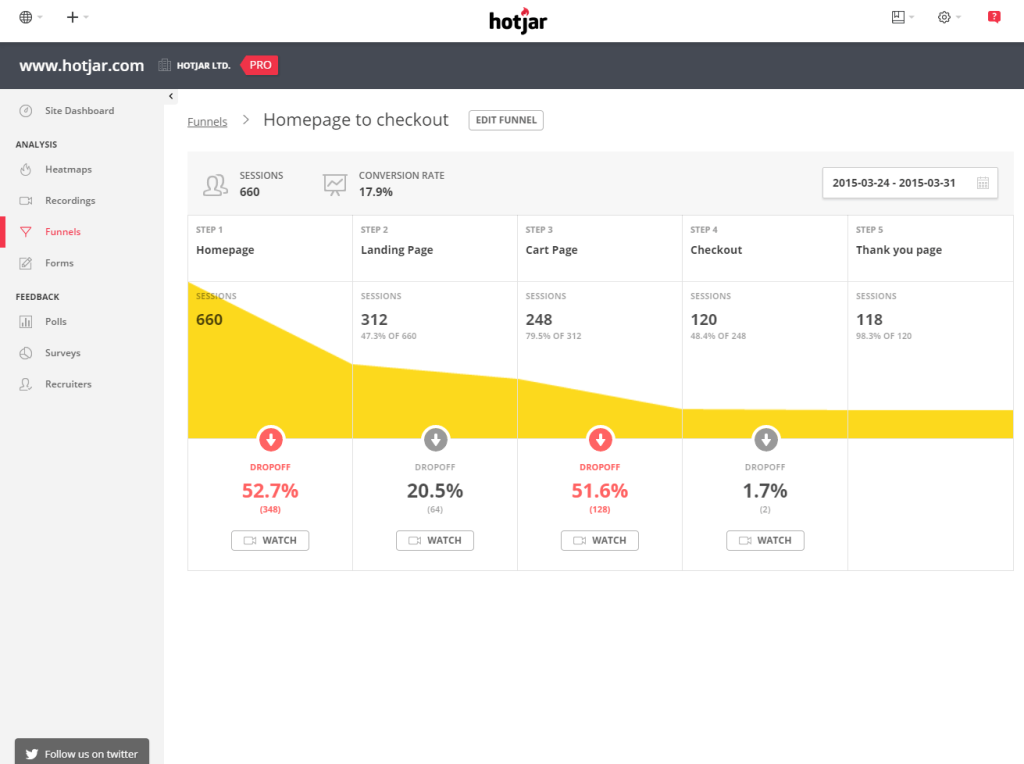The image size is (1024, 764).
Task: Click the Follow us on Twitter button
Action: 82,753
